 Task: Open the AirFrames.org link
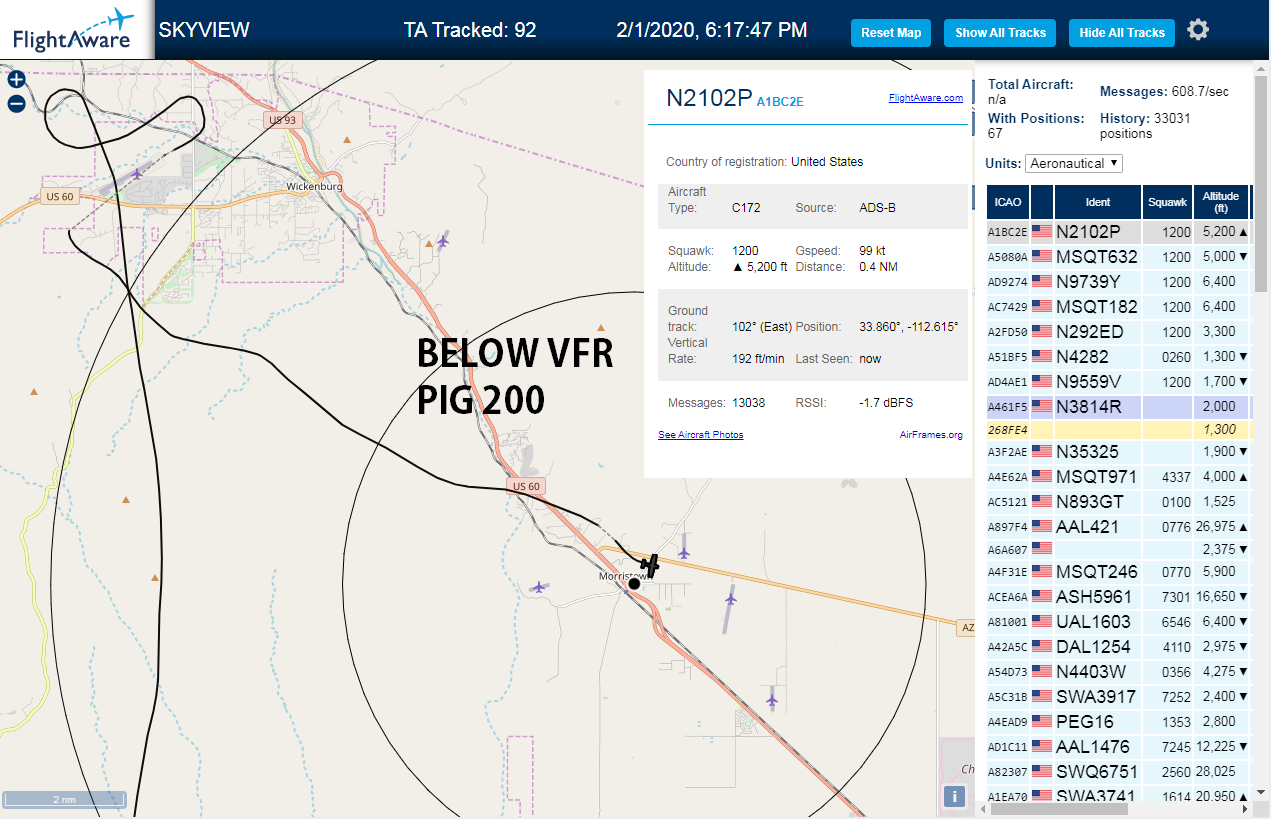coord(931,435)
